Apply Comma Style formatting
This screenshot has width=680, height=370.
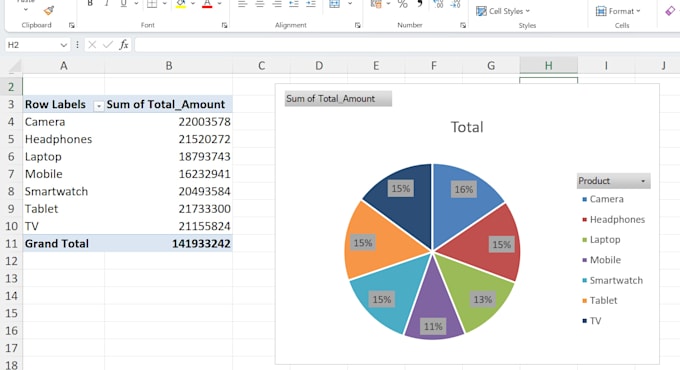420,4
